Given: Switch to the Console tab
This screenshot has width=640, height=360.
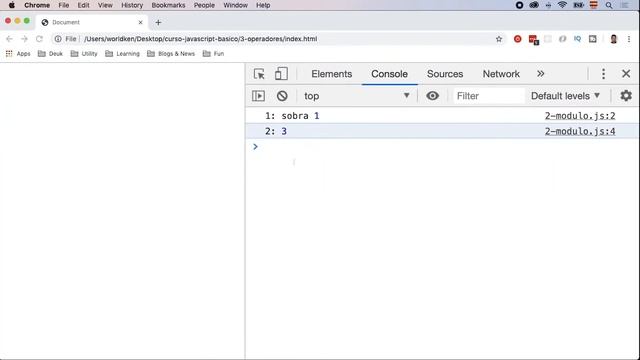Looking at the screenshot, I should 389,74.
